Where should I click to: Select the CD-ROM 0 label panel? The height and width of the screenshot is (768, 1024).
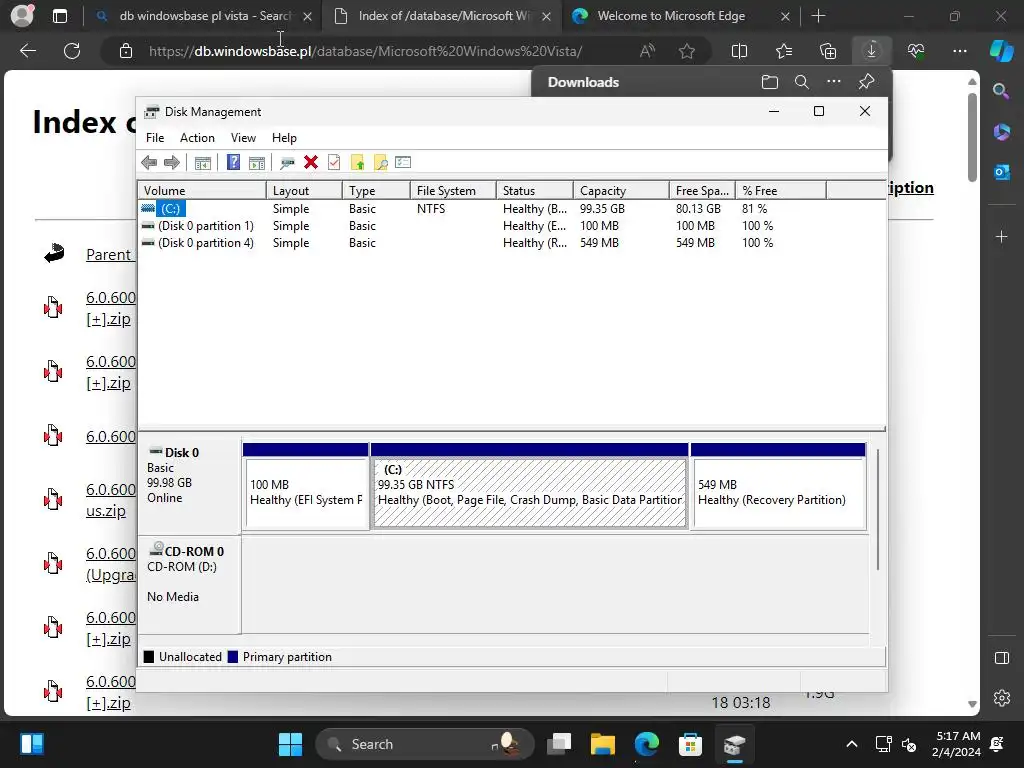189,584
